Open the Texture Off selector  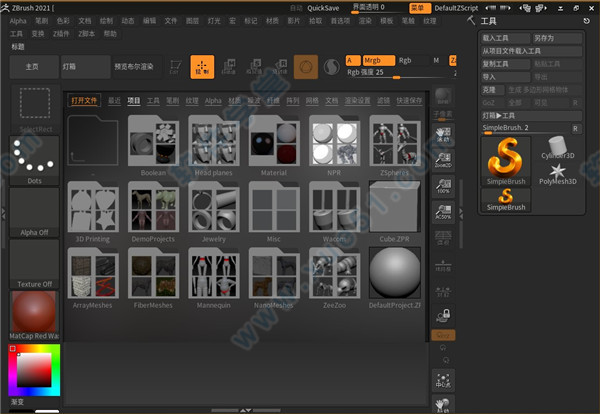[36, 262]
